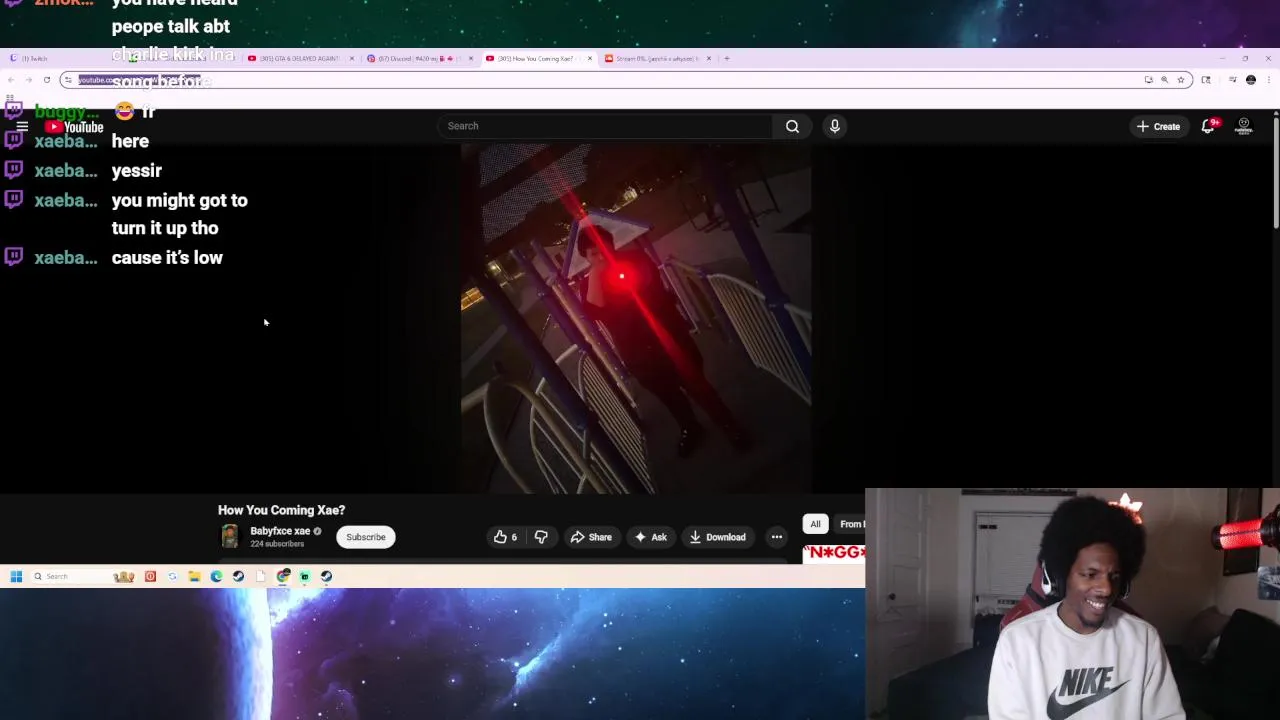Reload the page in the browser

point(46,80)
